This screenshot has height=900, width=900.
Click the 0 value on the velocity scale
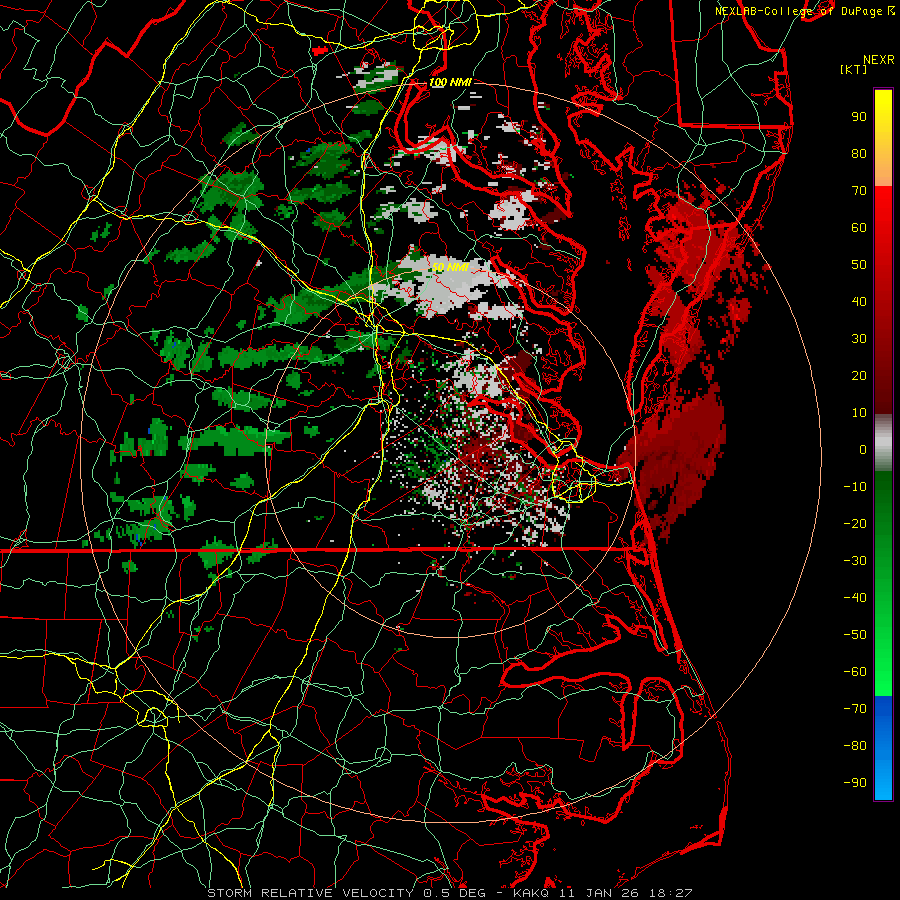point(863,449)
